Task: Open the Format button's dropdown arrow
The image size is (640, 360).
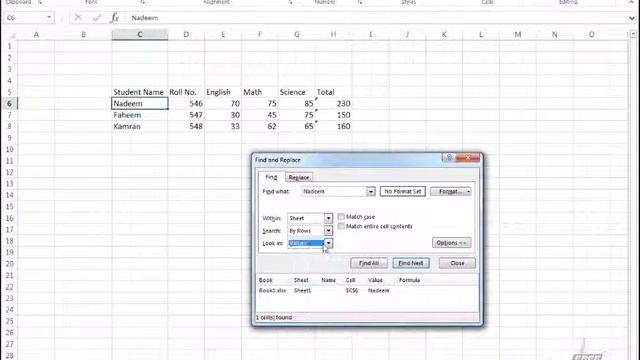Action: point(469,191)
